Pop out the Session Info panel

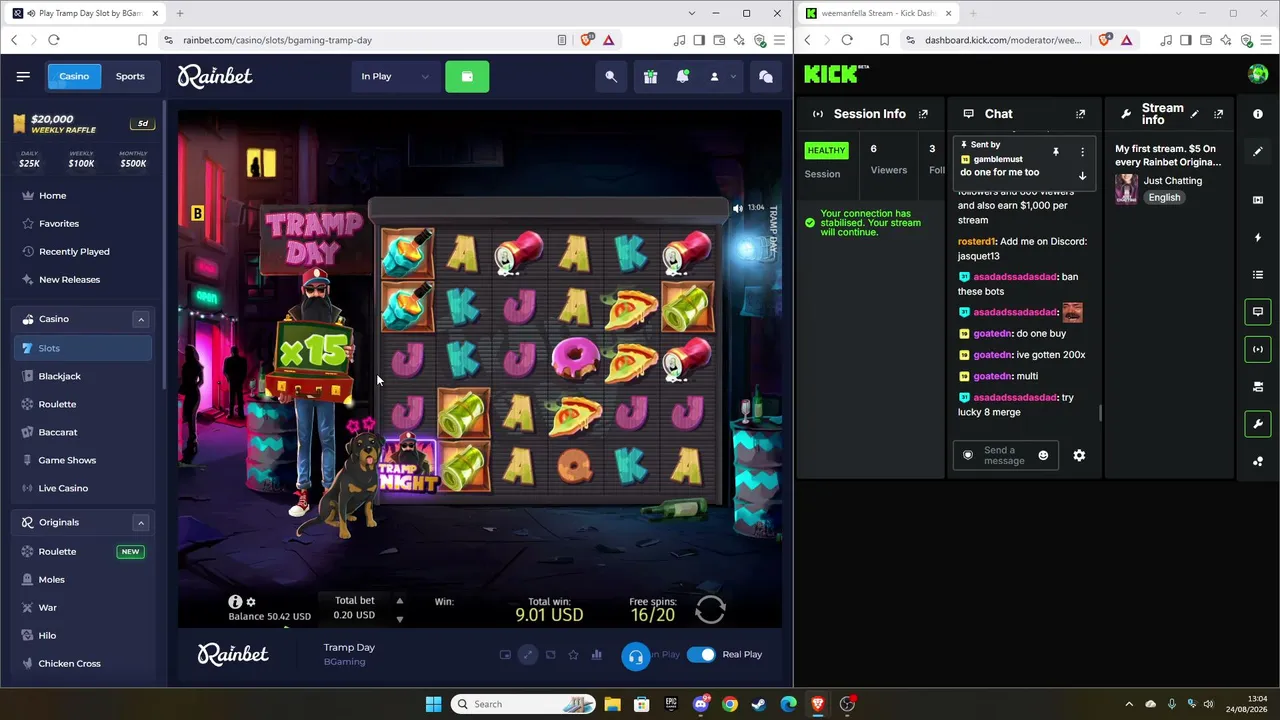pos(923,114)
